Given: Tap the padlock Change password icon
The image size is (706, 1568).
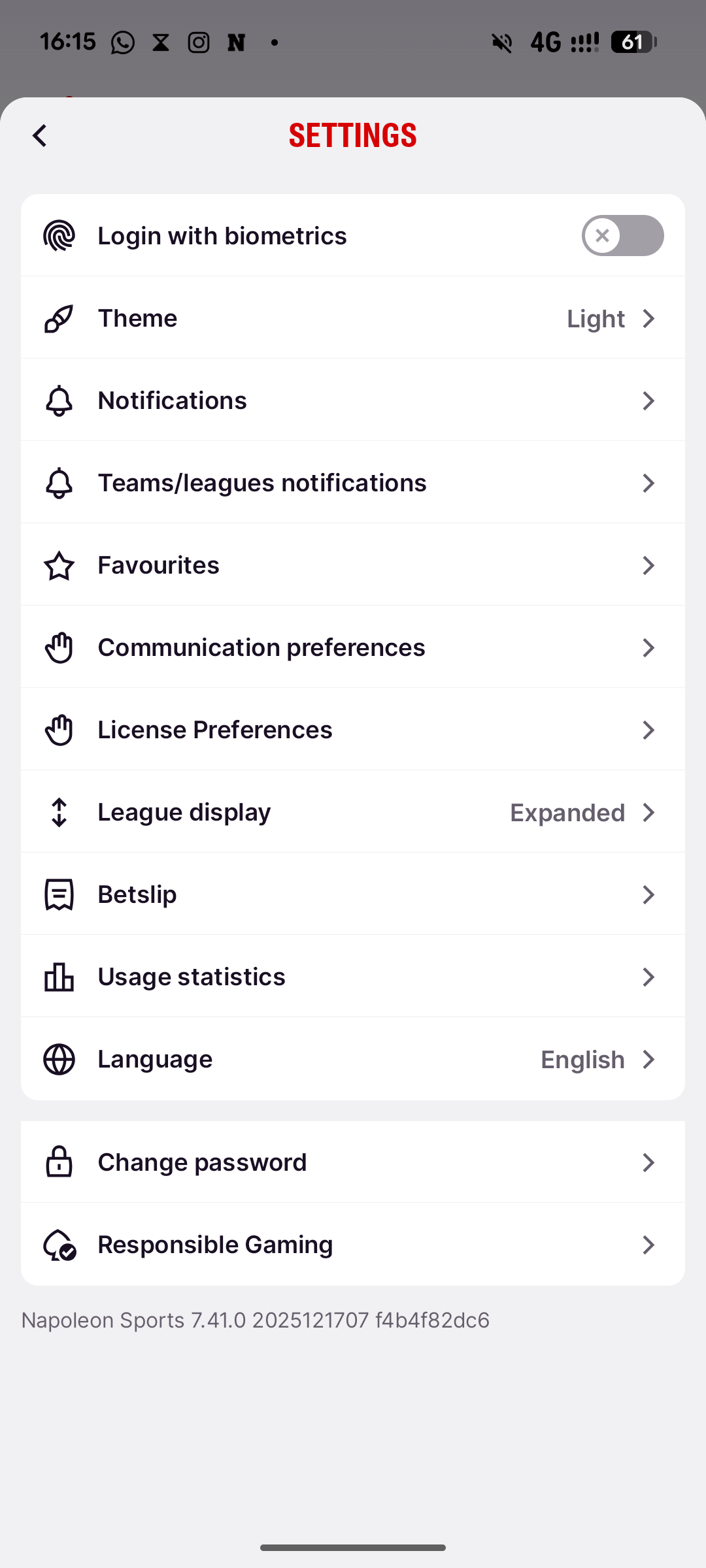Looking at the screenshot, I should [x=59, y=1162].
